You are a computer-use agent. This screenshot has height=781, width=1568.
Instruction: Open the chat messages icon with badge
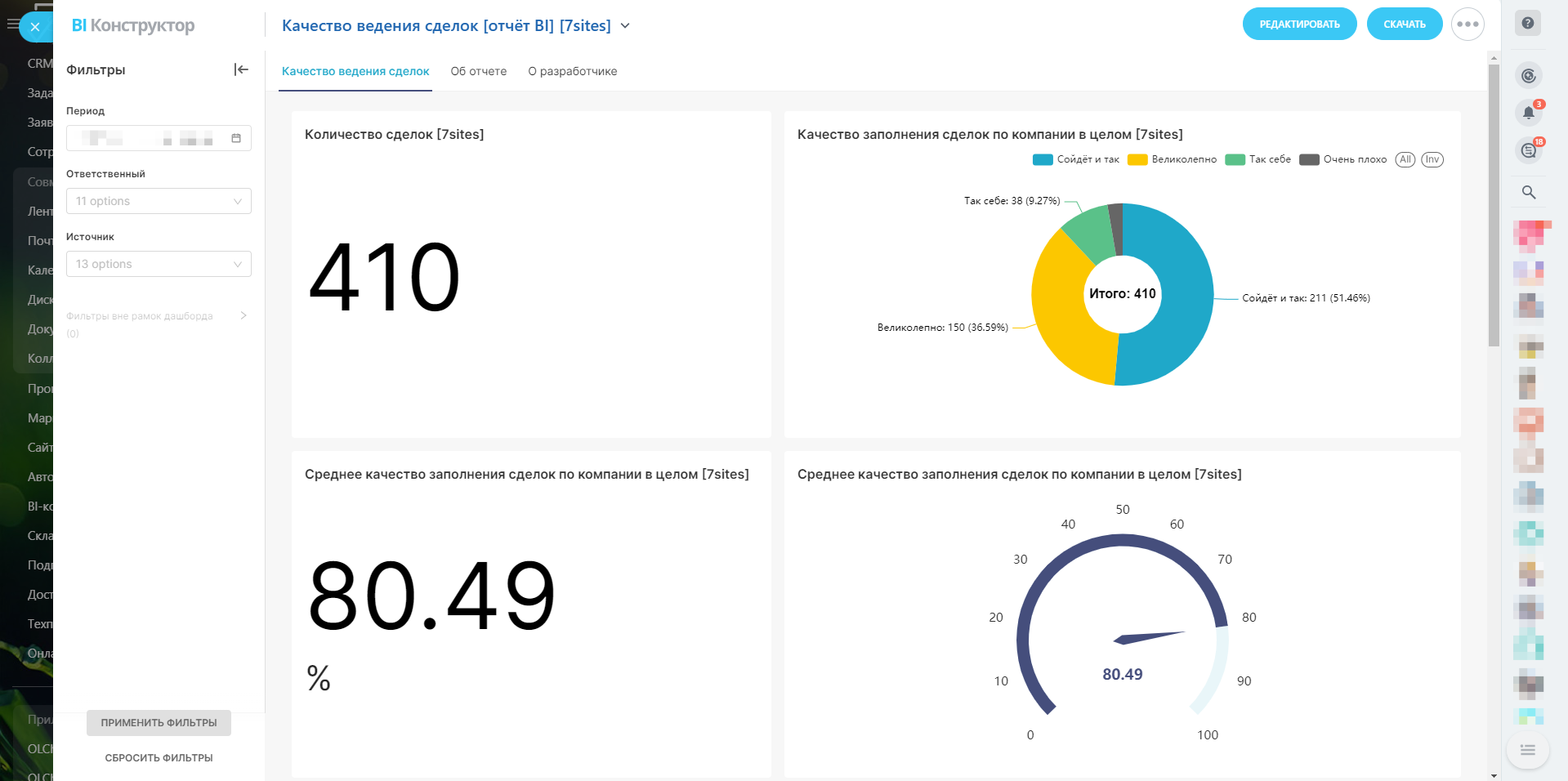pos(1528,150)
